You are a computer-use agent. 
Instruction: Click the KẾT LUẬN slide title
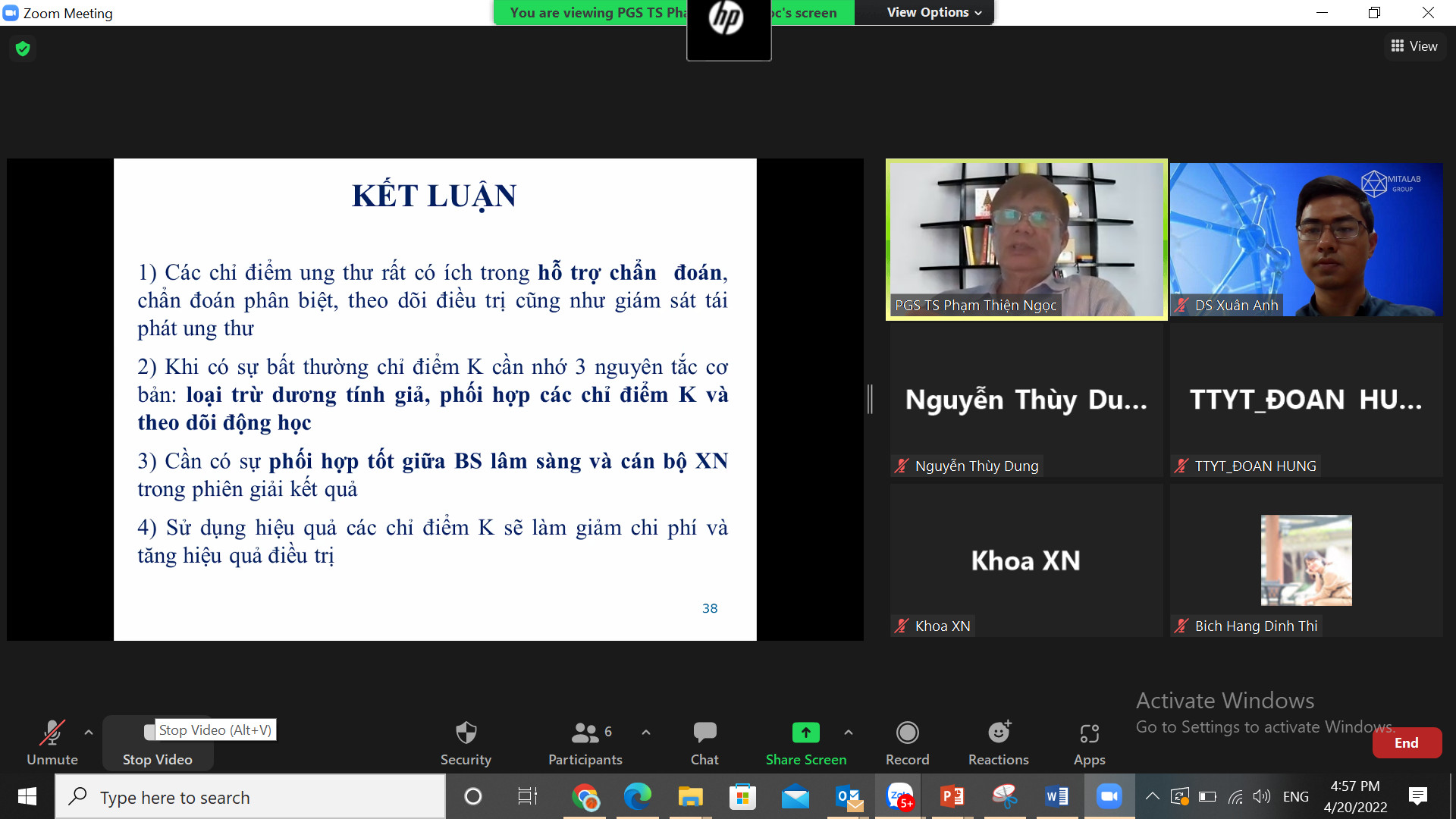[x=435, y=196]
